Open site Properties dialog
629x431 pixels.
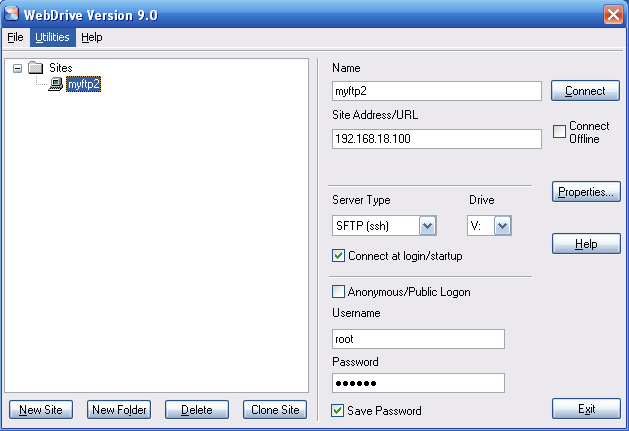(586, 192)
